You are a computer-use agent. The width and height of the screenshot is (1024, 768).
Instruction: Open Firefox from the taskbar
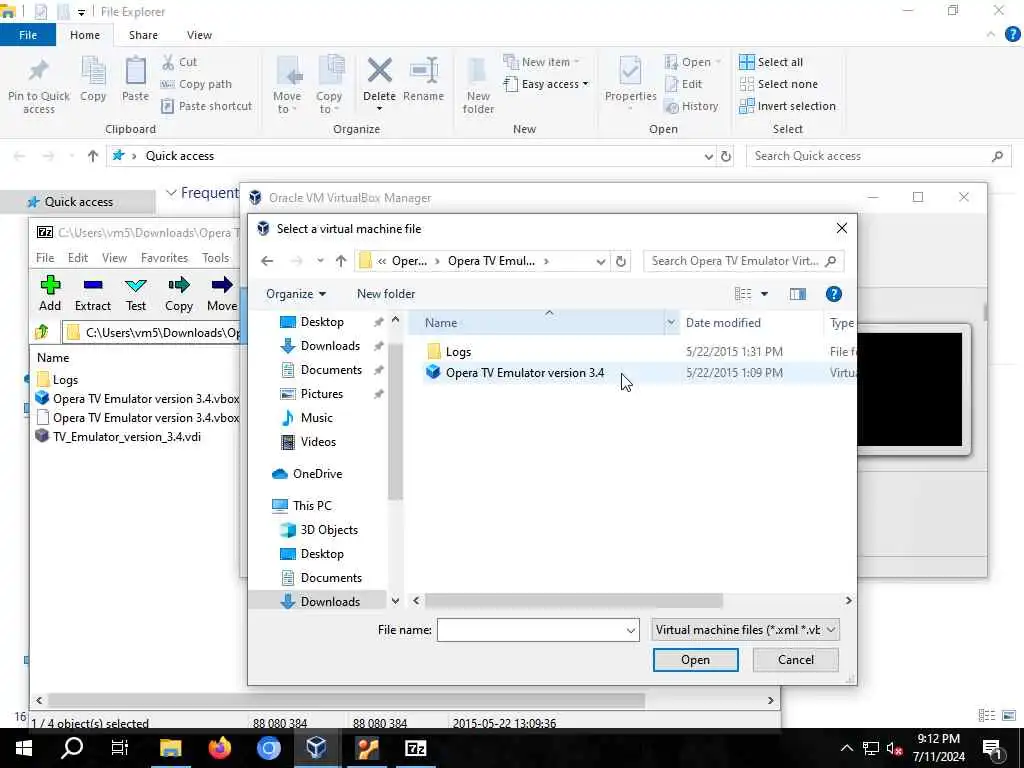pyautogui.click(x=220, y=748)
